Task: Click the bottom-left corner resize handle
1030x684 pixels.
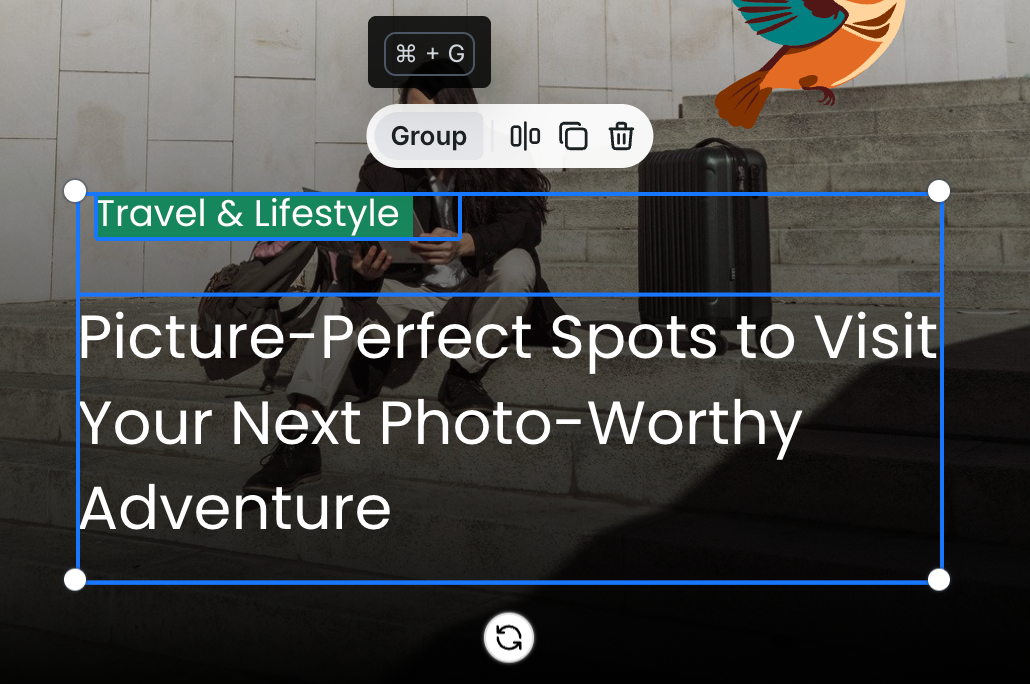Action: click(76, 580)
